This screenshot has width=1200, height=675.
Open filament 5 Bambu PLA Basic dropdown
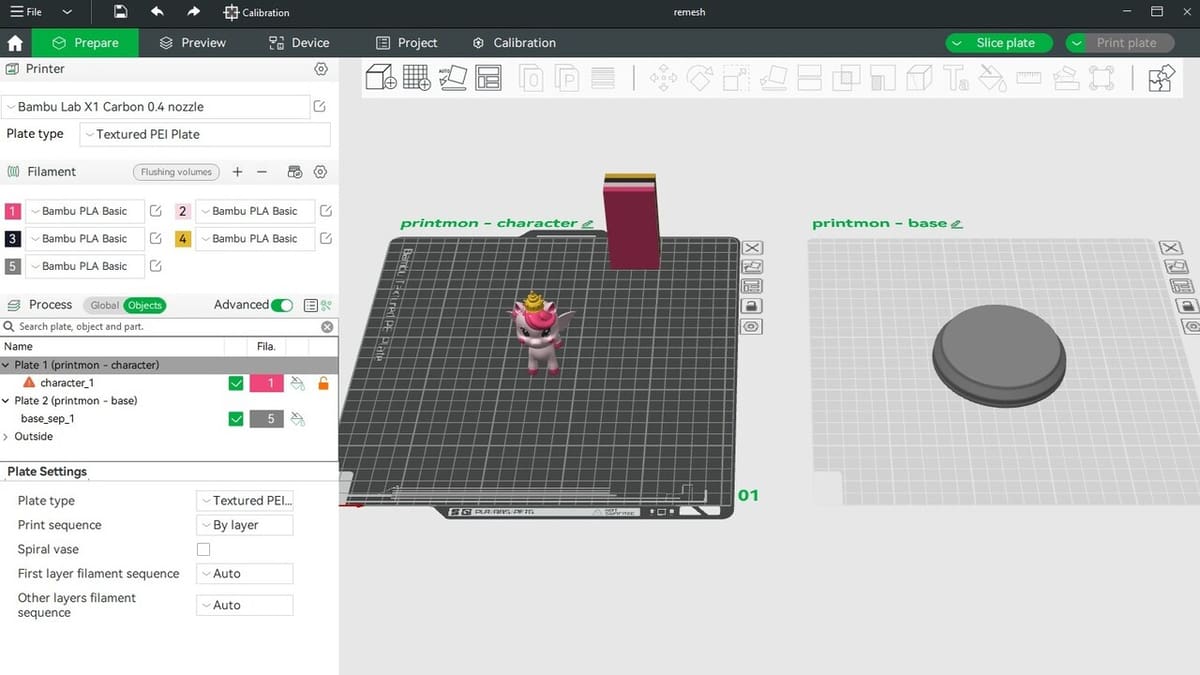(x=85, y=266)
